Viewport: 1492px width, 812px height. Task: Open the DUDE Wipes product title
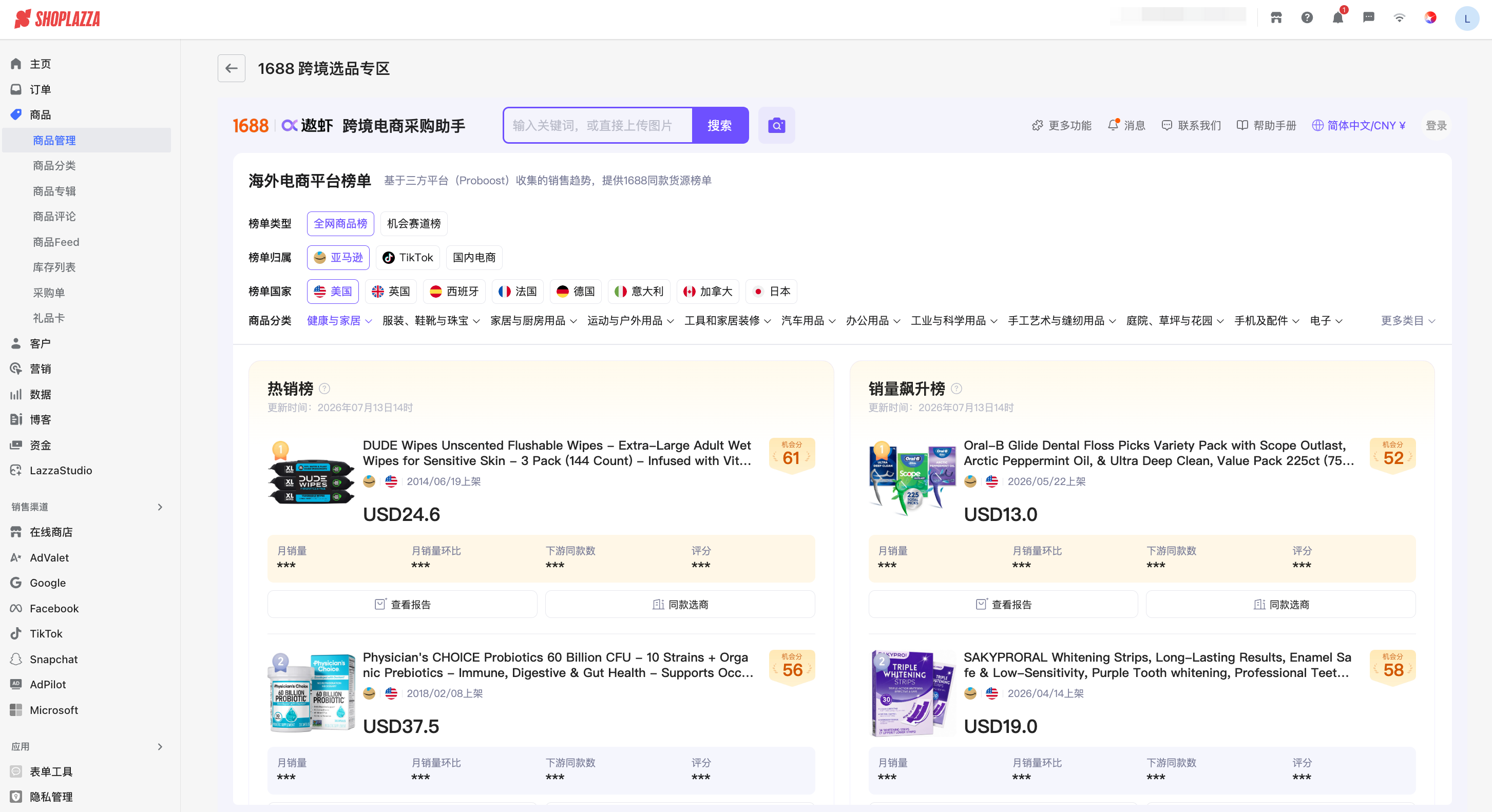[557, 453]
